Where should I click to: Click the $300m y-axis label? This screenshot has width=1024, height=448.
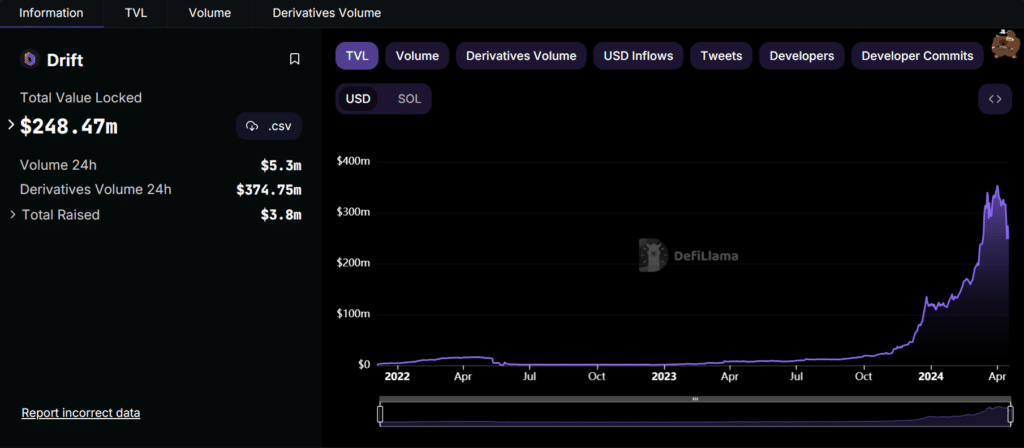tap(353, 212)
